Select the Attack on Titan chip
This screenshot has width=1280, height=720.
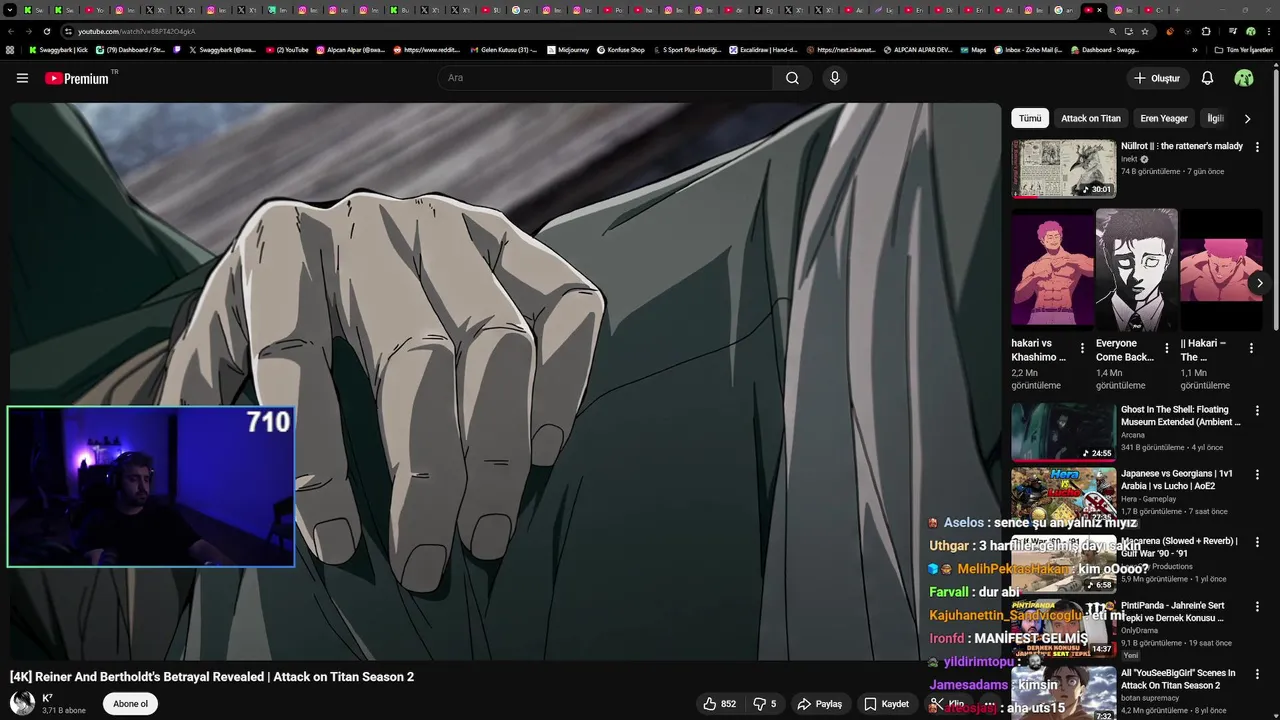click(x=1091, y=118)
